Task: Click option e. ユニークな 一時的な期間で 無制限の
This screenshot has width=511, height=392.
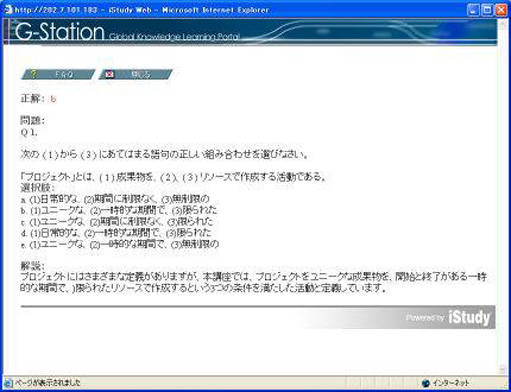Action: tap(120, 244)
